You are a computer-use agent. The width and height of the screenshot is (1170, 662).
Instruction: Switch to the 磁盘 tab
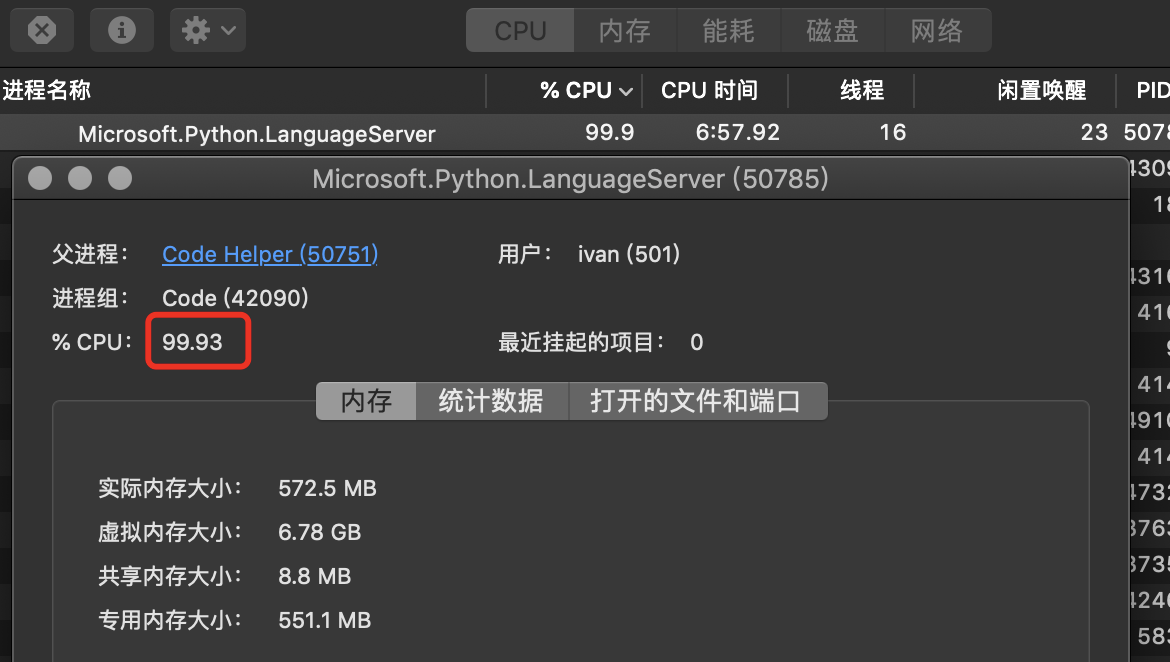tap(833, 30)
